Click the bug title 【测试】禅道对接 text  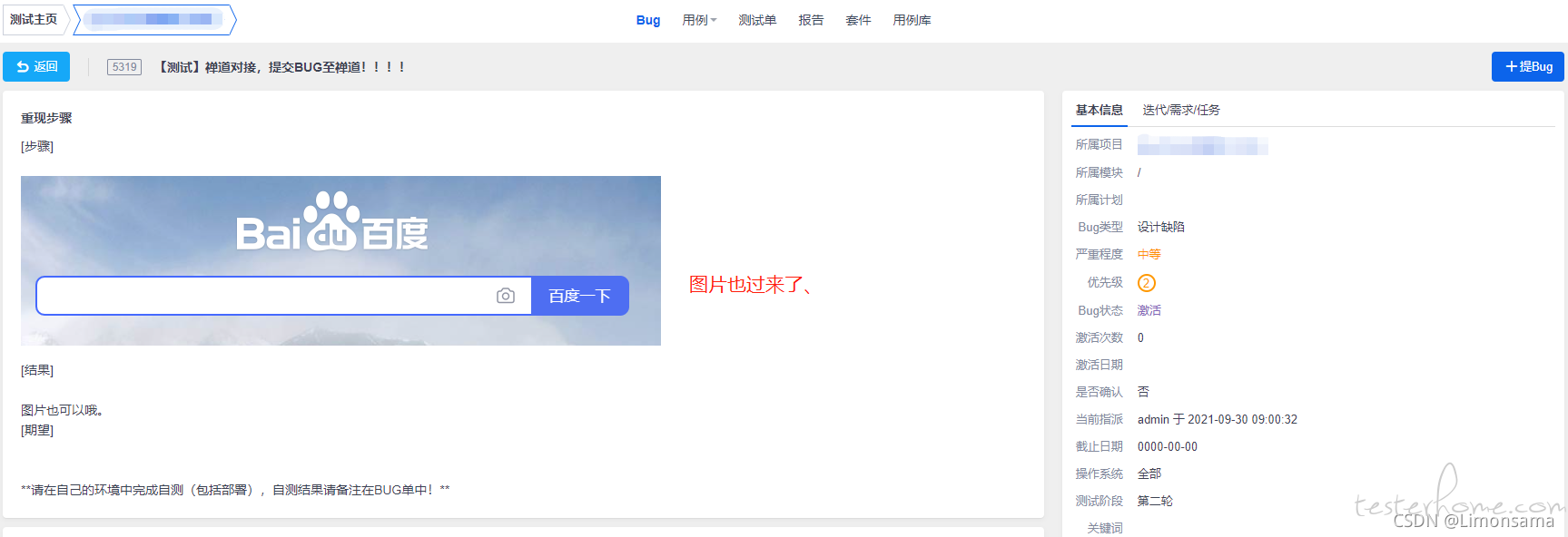pos(281,67)
